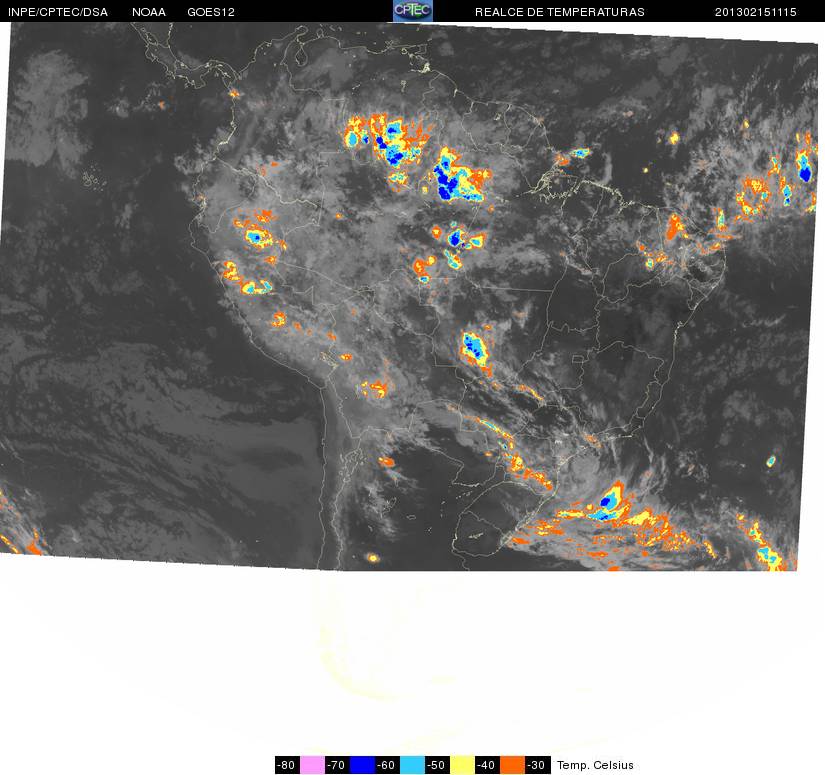Screen dimensions: 825x775
Task: Click the -30 legend value
Action: [x=537, y=765]
